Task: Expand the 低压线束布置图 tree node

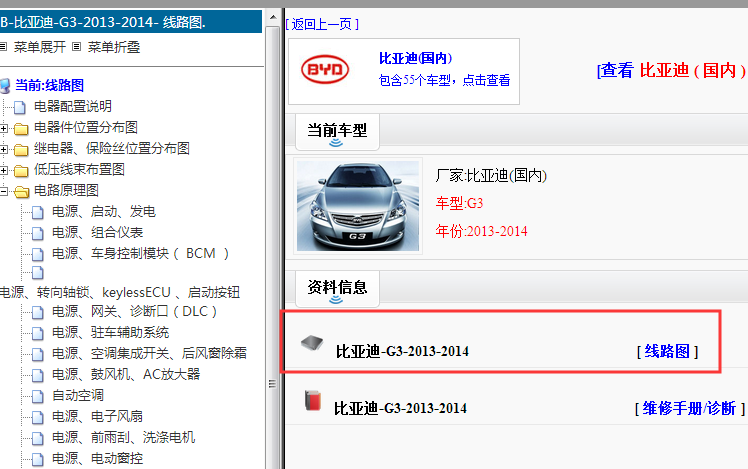Action: point(3,170)
